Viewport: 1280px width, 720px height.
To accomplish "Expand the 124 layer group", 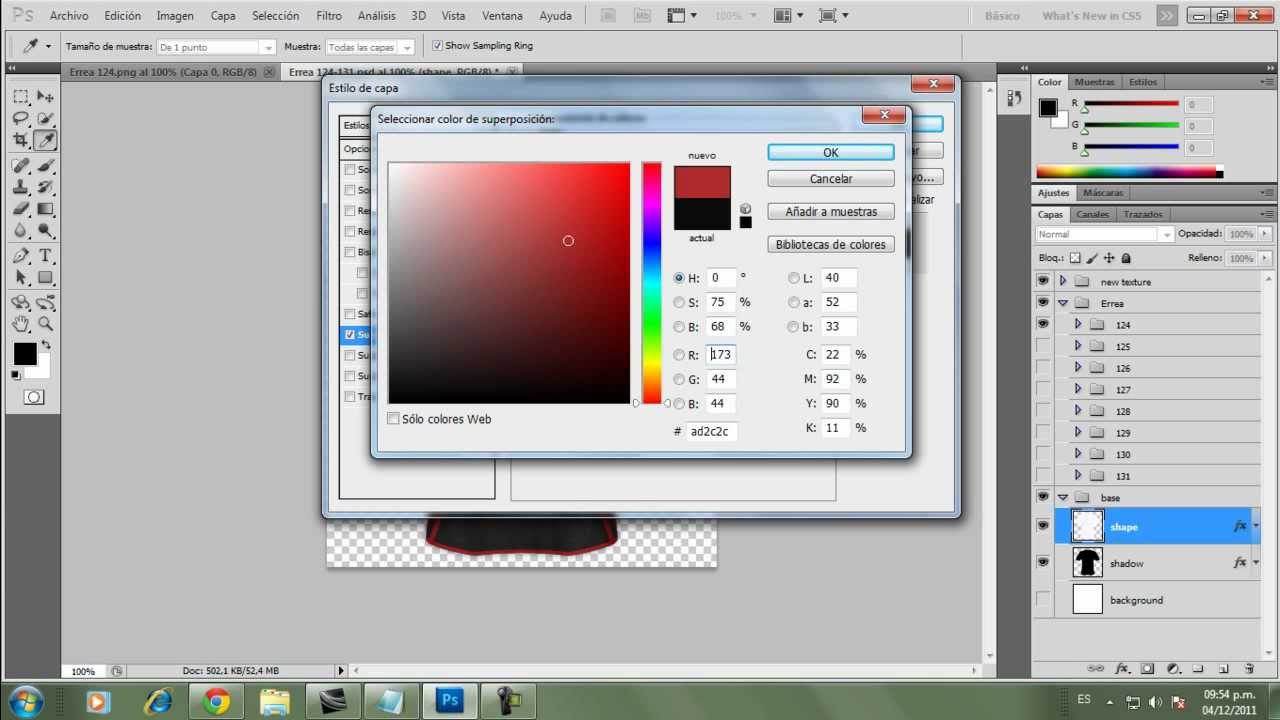I will 1078,324.
